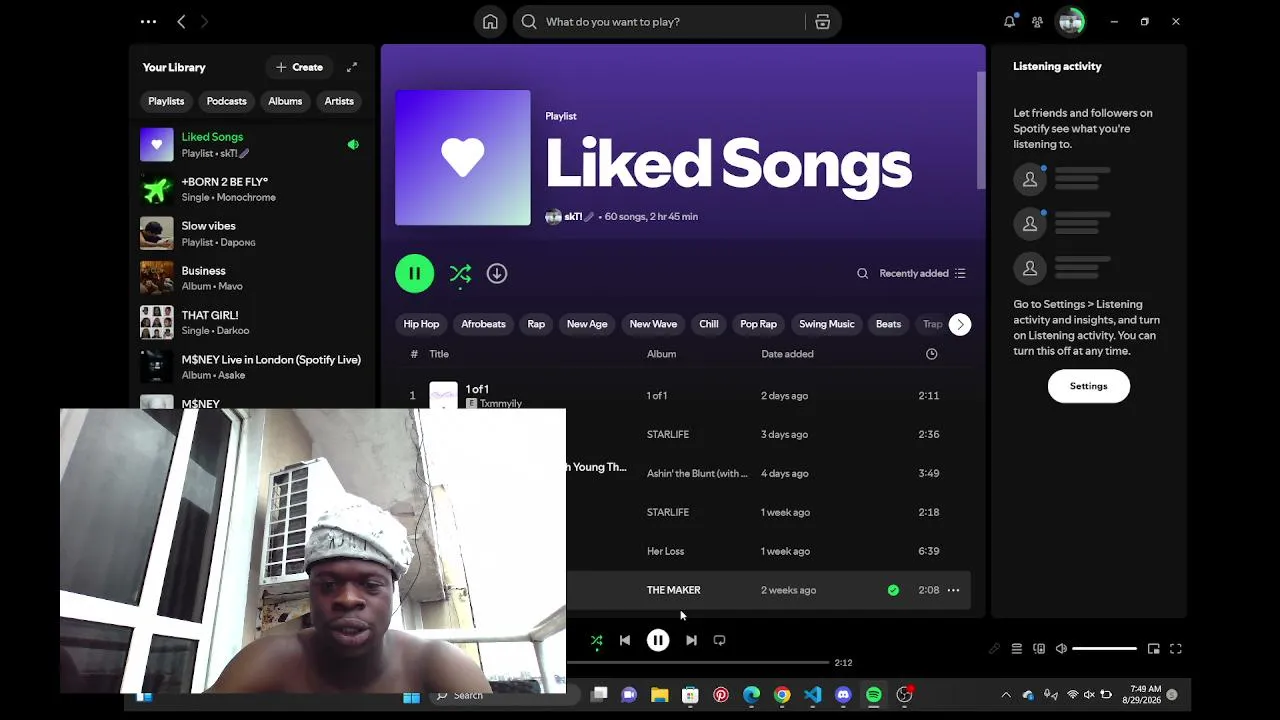Show hidden system tray icons chevron

(1006, 695)
